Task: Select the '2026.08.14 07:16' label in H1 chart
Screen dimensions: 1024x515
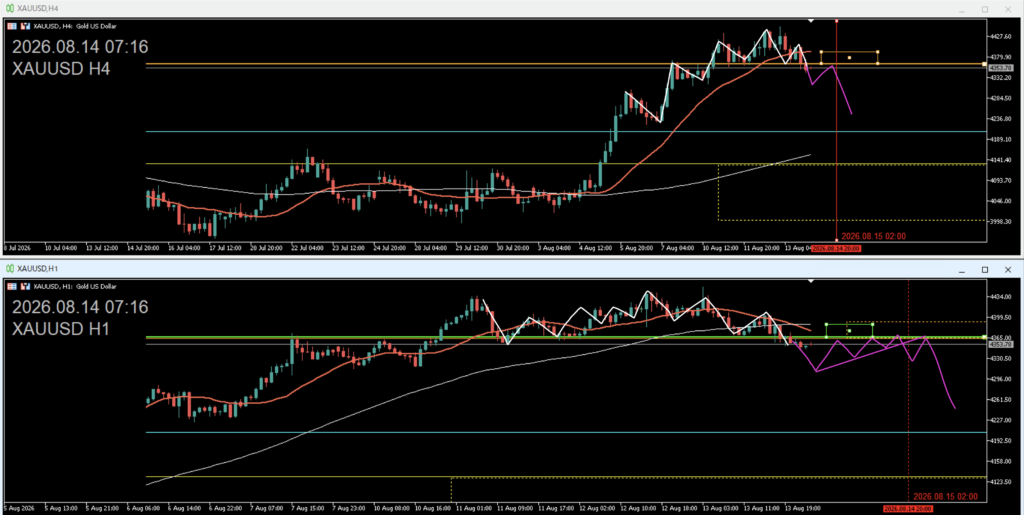Action: (x=80, y=307)
